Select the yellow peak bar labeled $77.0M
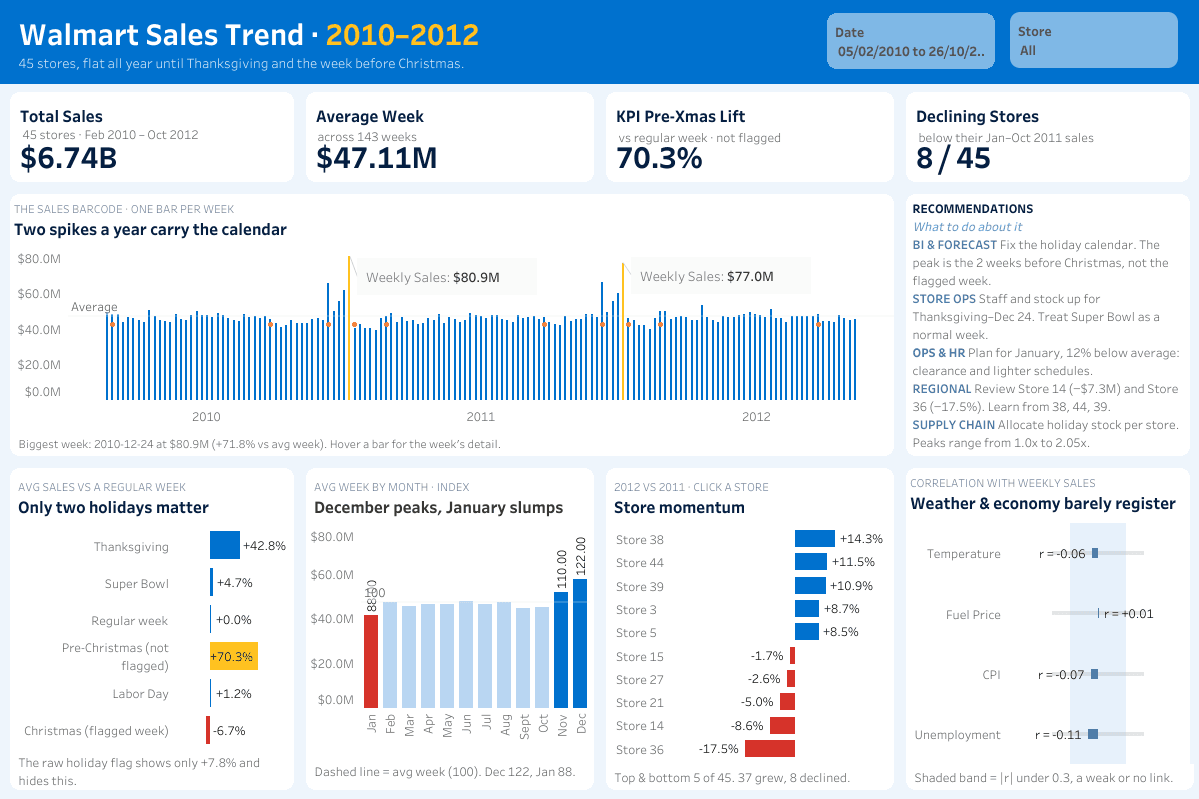The width and height of the screenshot is (1199, 799). coord(622,332)
